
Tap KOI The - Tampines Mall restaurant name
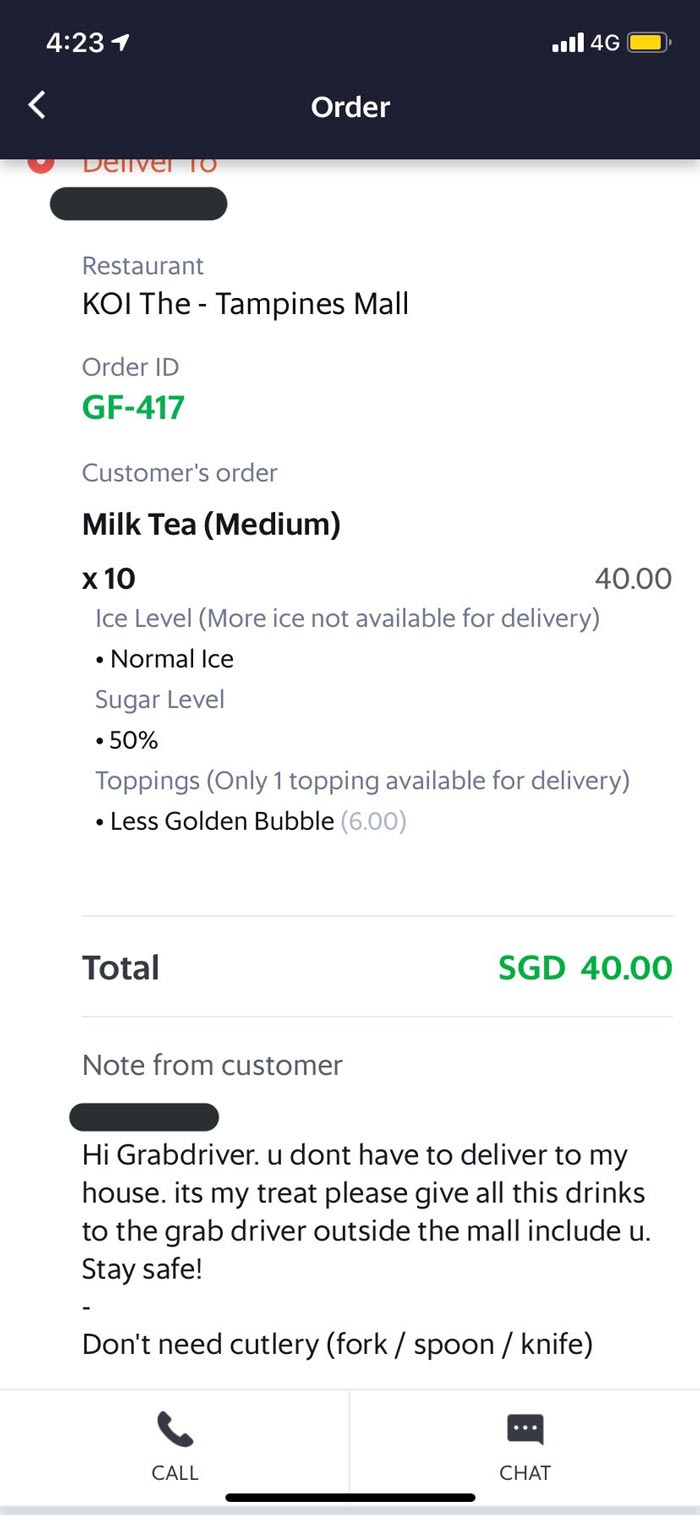[245, 304]
